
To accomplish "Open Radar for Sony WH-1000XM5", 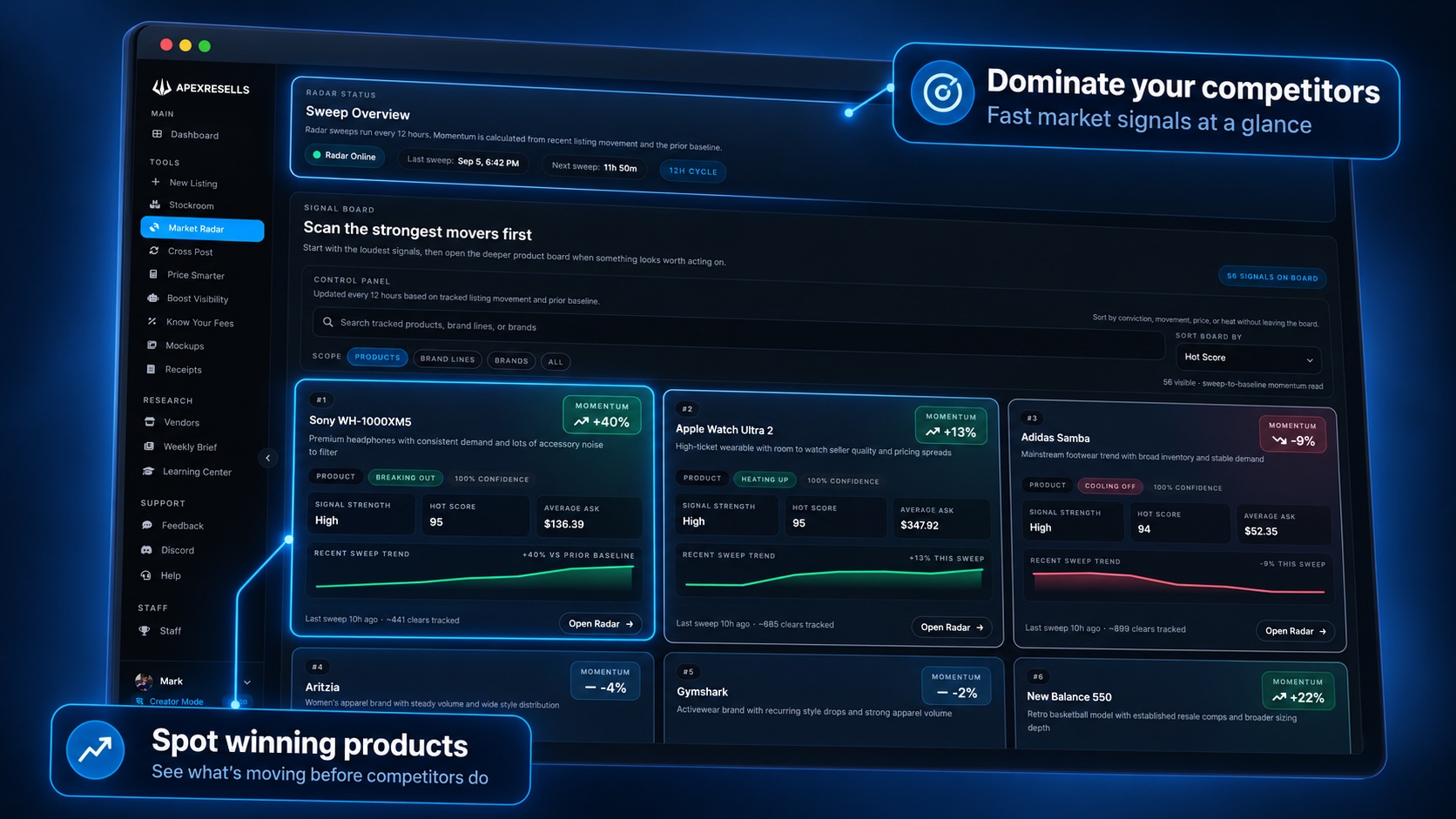I will click(601, 623).
